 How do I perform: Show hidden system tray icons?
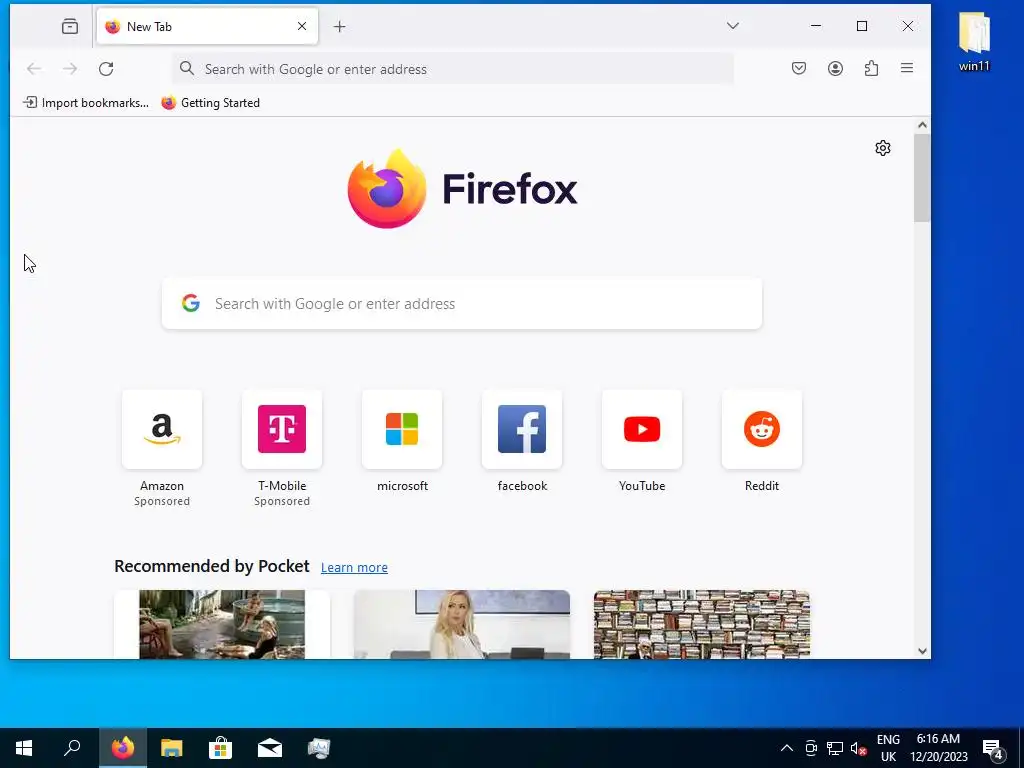click(x=787, y=748)
